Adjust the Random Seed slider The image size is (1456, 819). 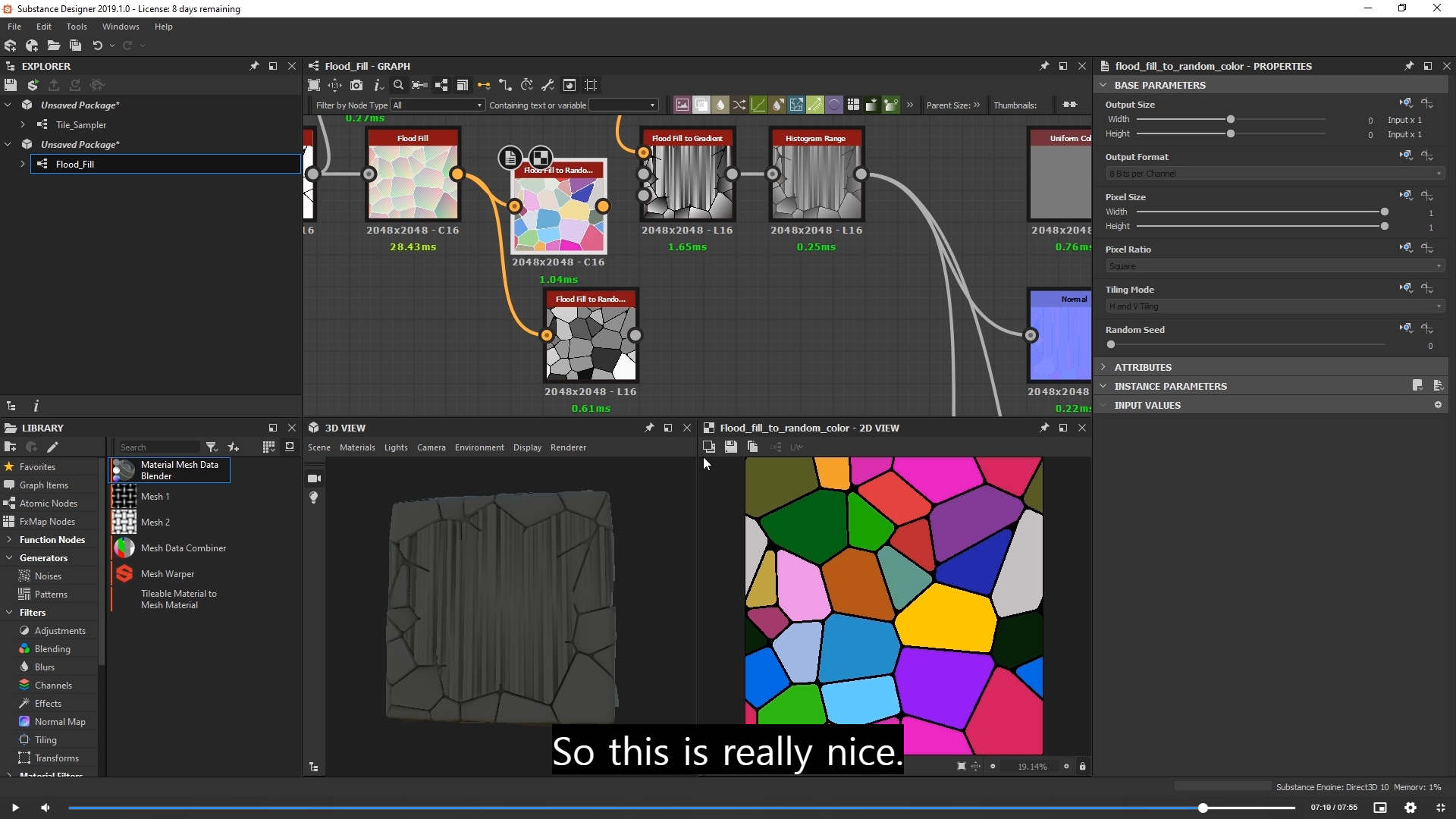click(x=1111, y=345)
